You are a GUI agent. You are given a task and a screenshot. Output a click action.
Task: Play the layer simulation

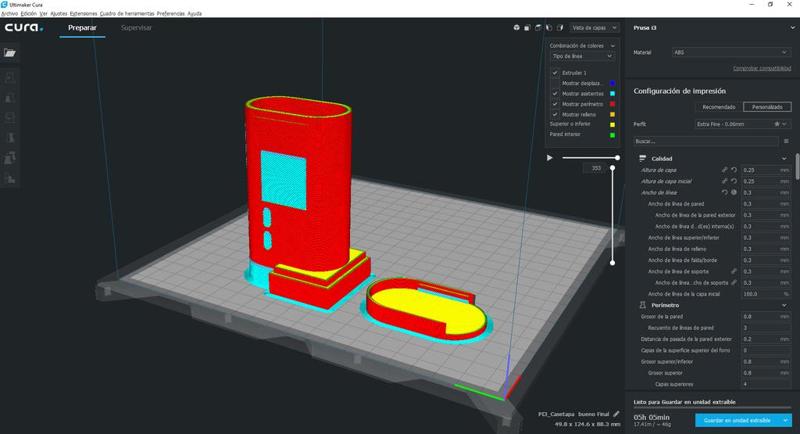(550, 157)
